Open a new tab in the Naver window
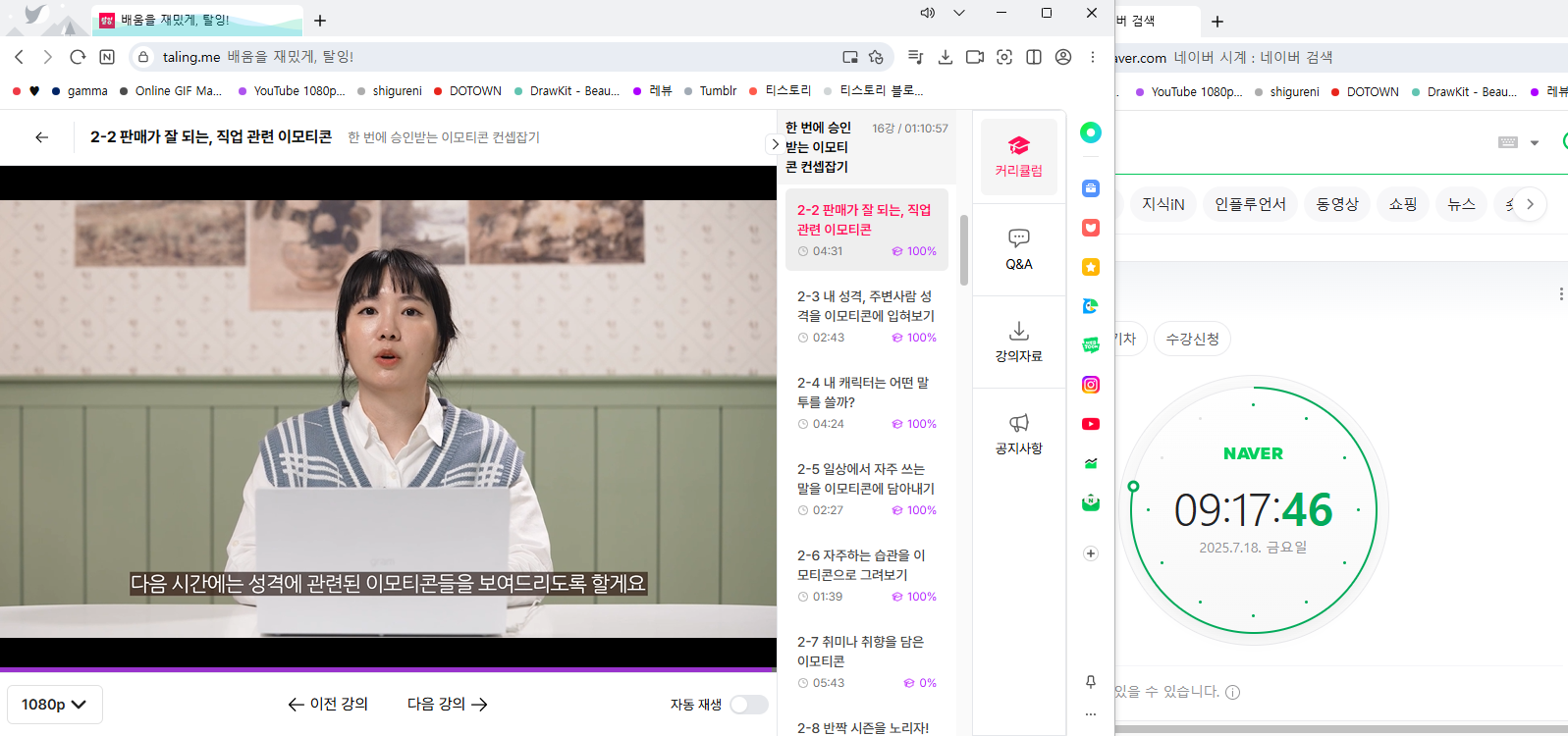The image size is (1568, 736). click(x=1217, y=21)
